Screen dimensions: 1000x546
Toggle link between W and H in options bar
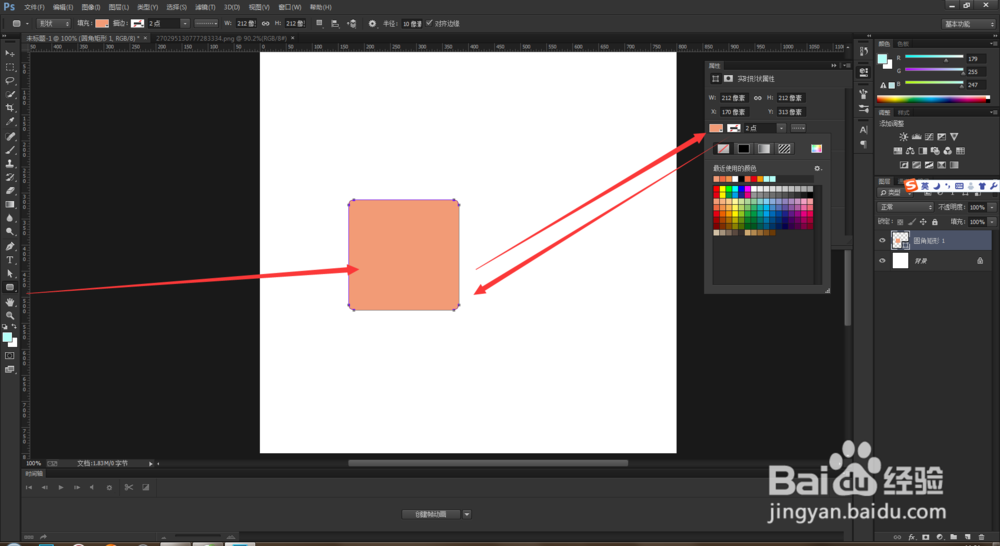coord(265,24)
